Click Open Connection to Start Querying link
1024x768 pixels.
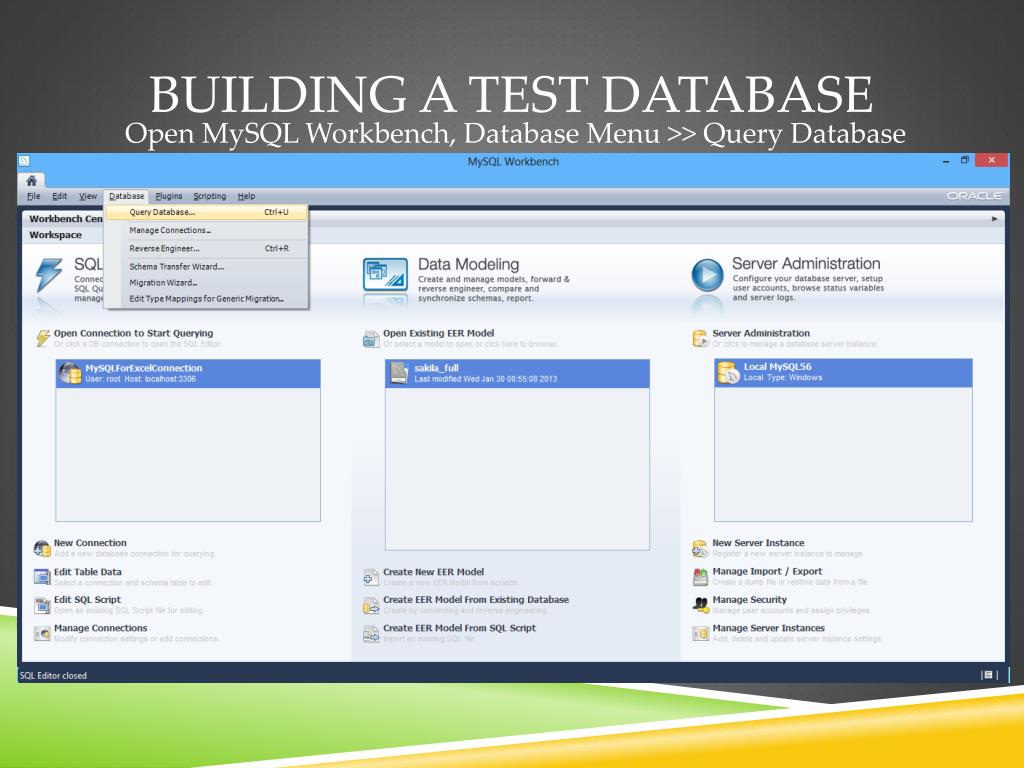click(133, 333)
